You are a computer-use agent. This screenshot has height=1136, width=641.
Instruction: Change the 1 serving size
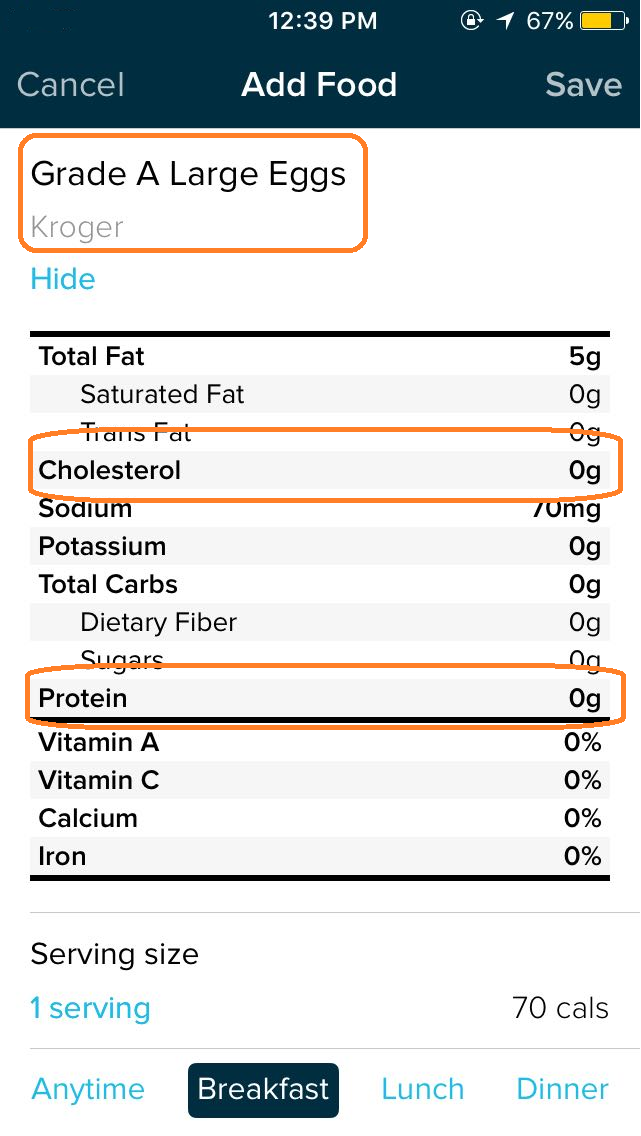click(90, 1008)
